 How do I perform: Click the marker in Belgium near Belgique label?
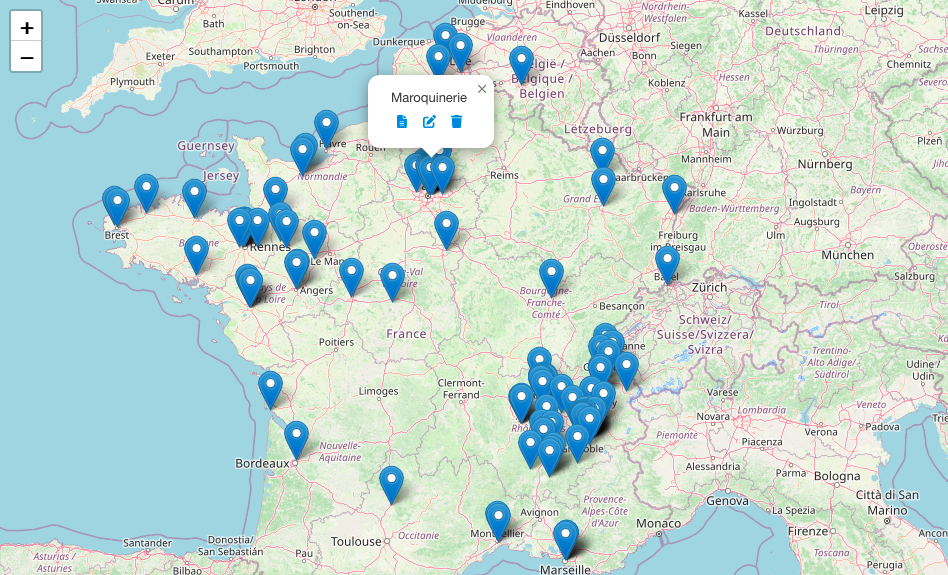click(521, 65)
